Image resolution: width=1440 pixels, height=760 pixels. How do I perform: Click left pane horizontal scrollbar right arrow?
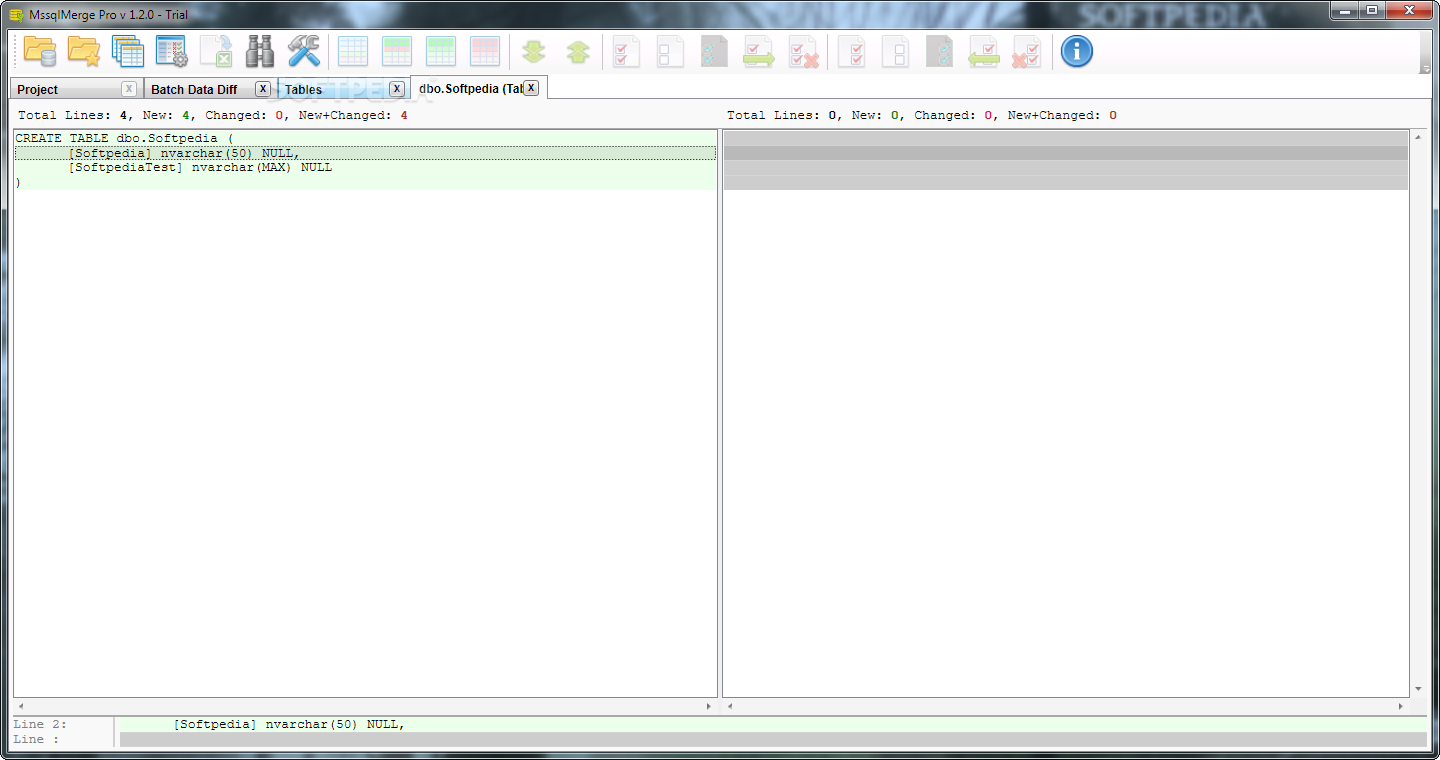(x=709, y=706)
